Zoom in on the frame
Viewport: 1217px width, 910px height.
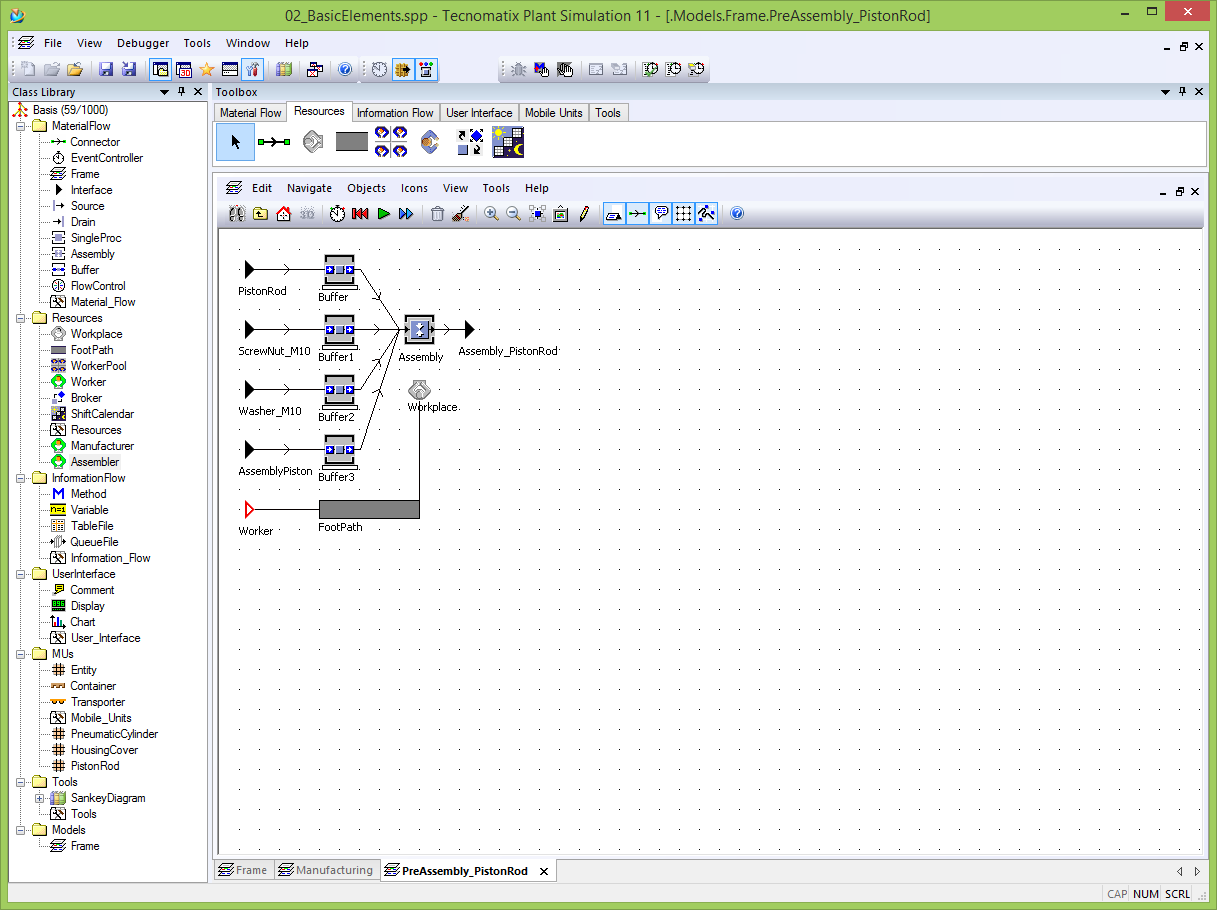tap(491, 214)
